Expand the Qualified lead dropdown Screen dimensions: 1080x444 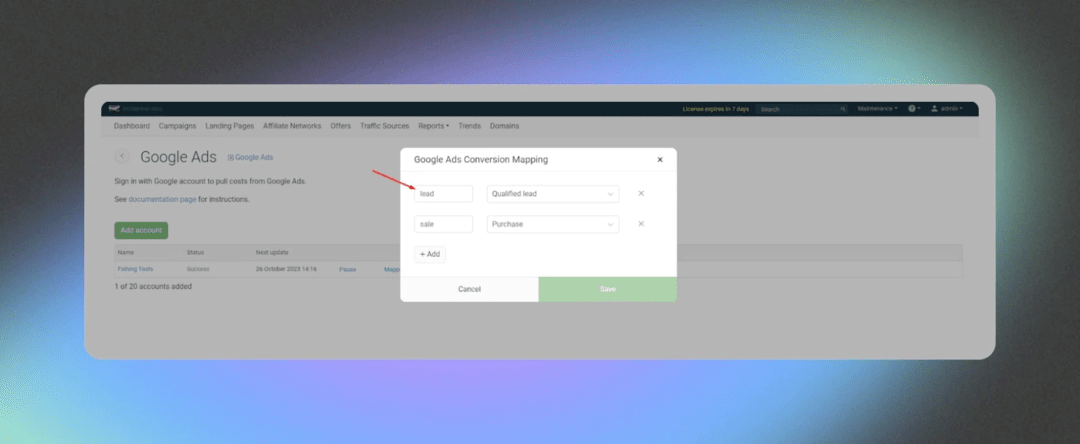tap(552, 194)
